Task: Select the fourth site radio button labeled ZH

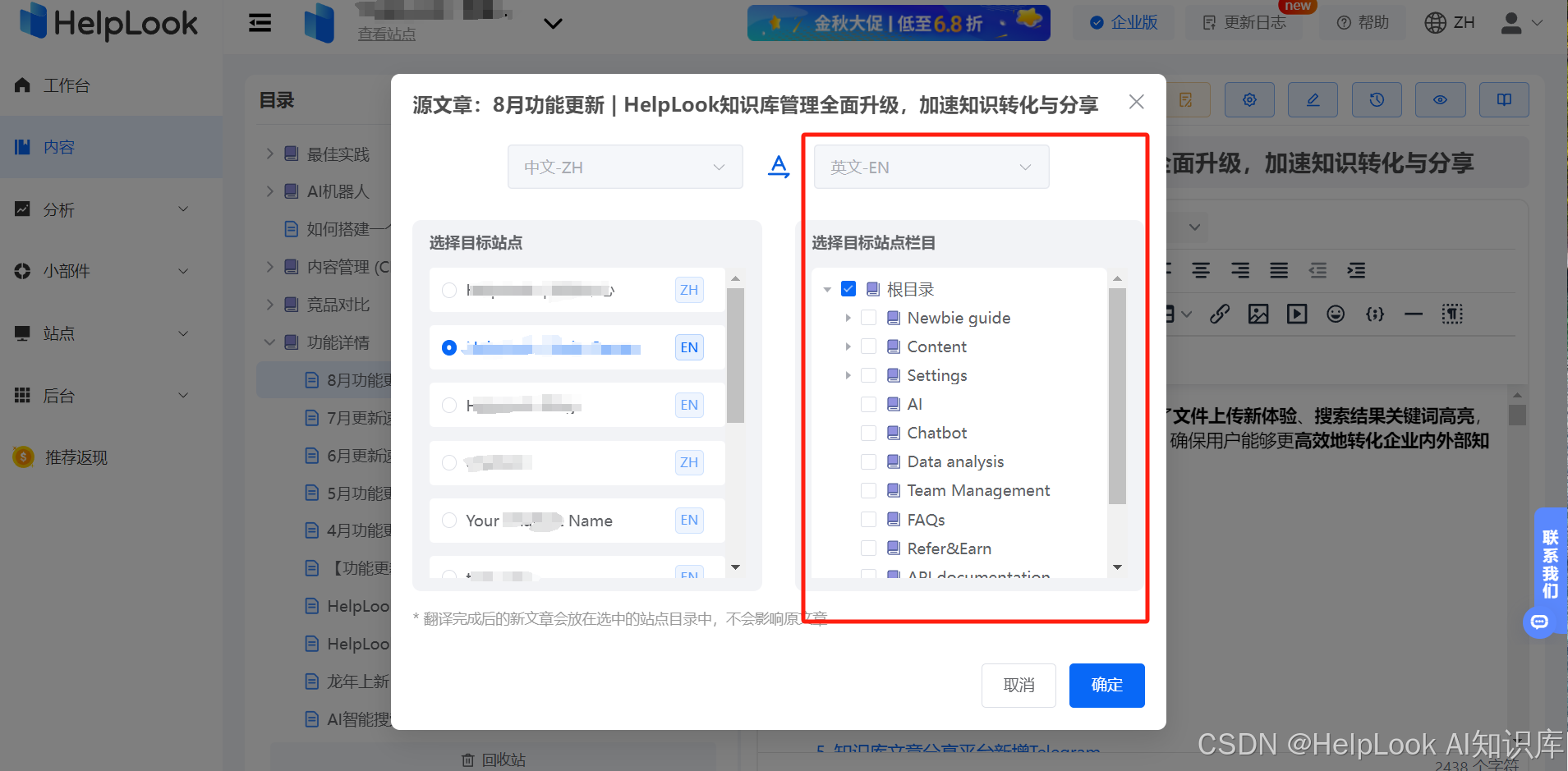Action: coord(449,462)
